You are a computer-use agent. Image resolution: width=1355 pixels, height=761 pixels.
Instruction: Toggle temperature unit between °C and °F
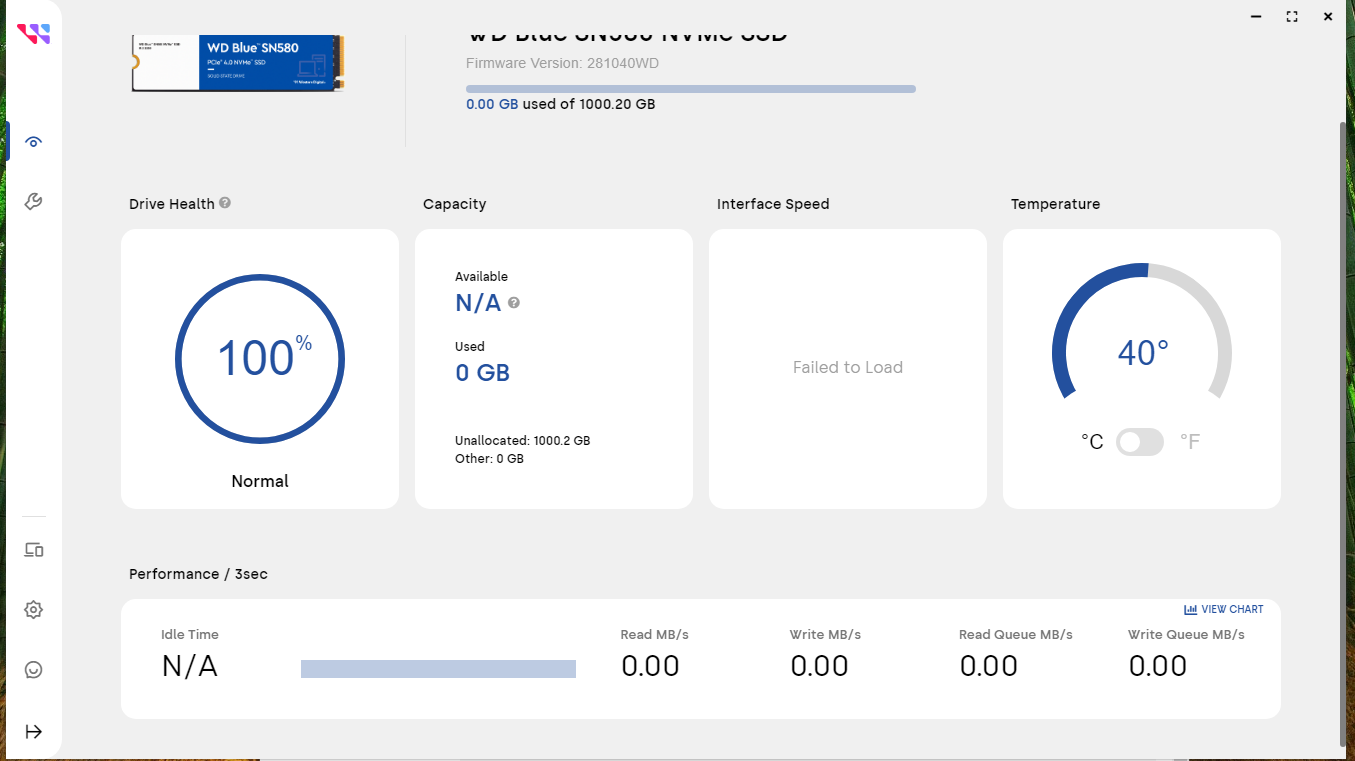1140,442
